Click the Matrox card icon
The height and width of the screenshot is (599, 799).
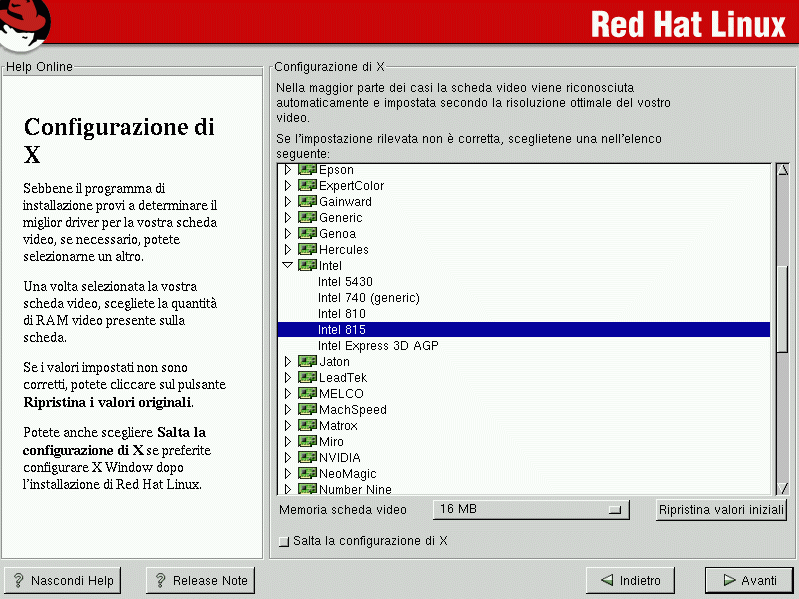tap(307, 426)
